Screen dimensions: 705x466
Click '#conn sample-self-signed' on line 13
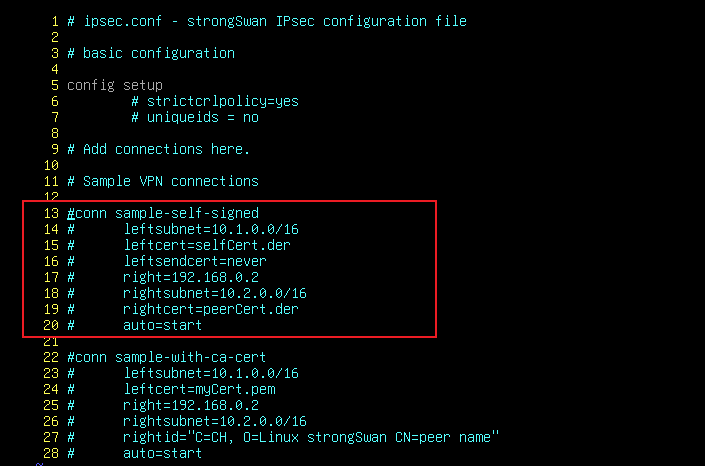(x=163, y=213)
